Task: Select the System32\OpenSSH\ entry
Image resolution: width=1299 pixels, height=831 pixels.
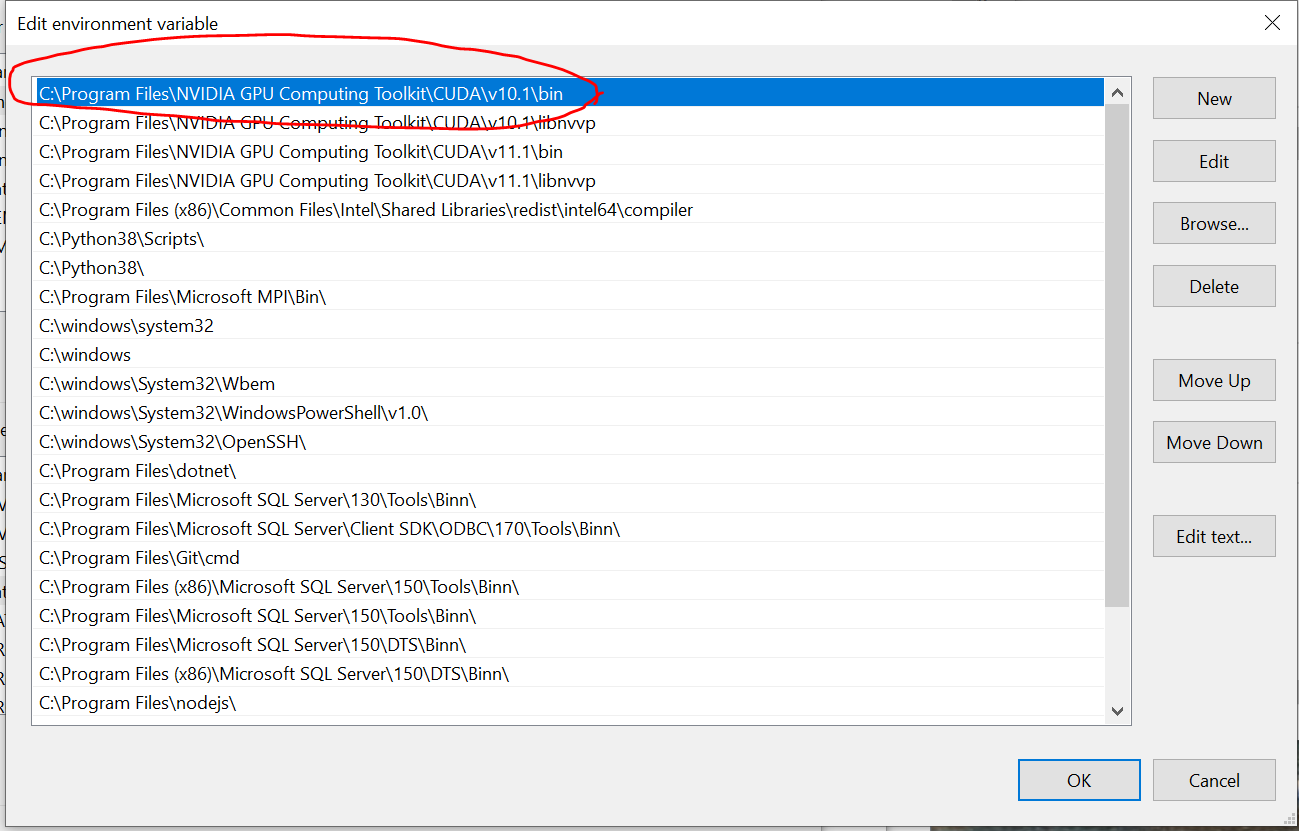Action: [569, 442]
